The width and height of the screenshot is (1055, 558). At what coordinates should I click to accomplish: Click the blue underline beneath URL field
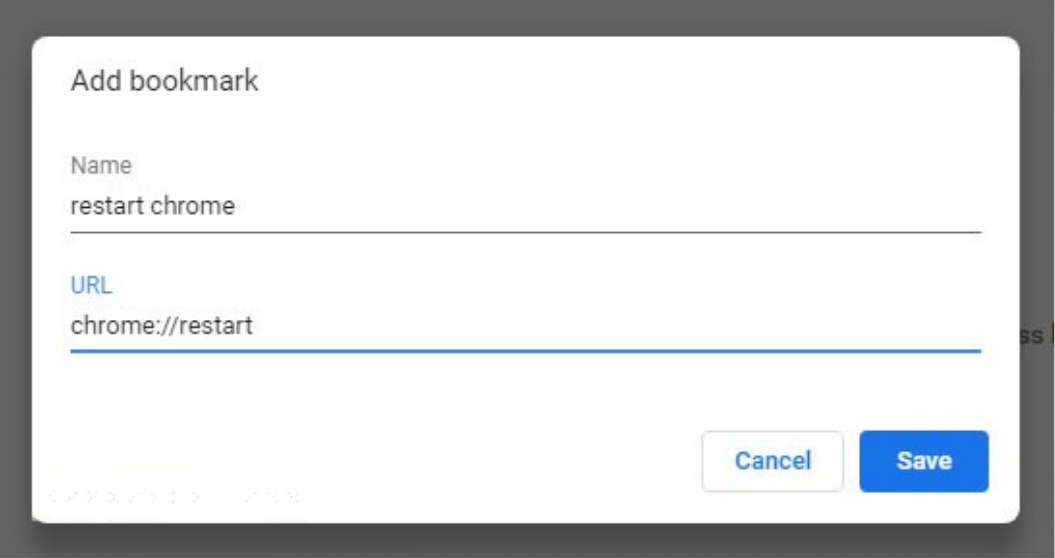525,351
